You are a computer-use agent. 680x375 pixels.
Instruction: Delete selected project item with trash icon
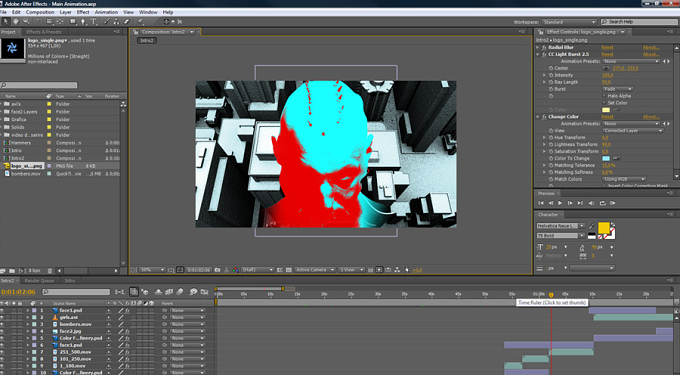pos(50,271)
